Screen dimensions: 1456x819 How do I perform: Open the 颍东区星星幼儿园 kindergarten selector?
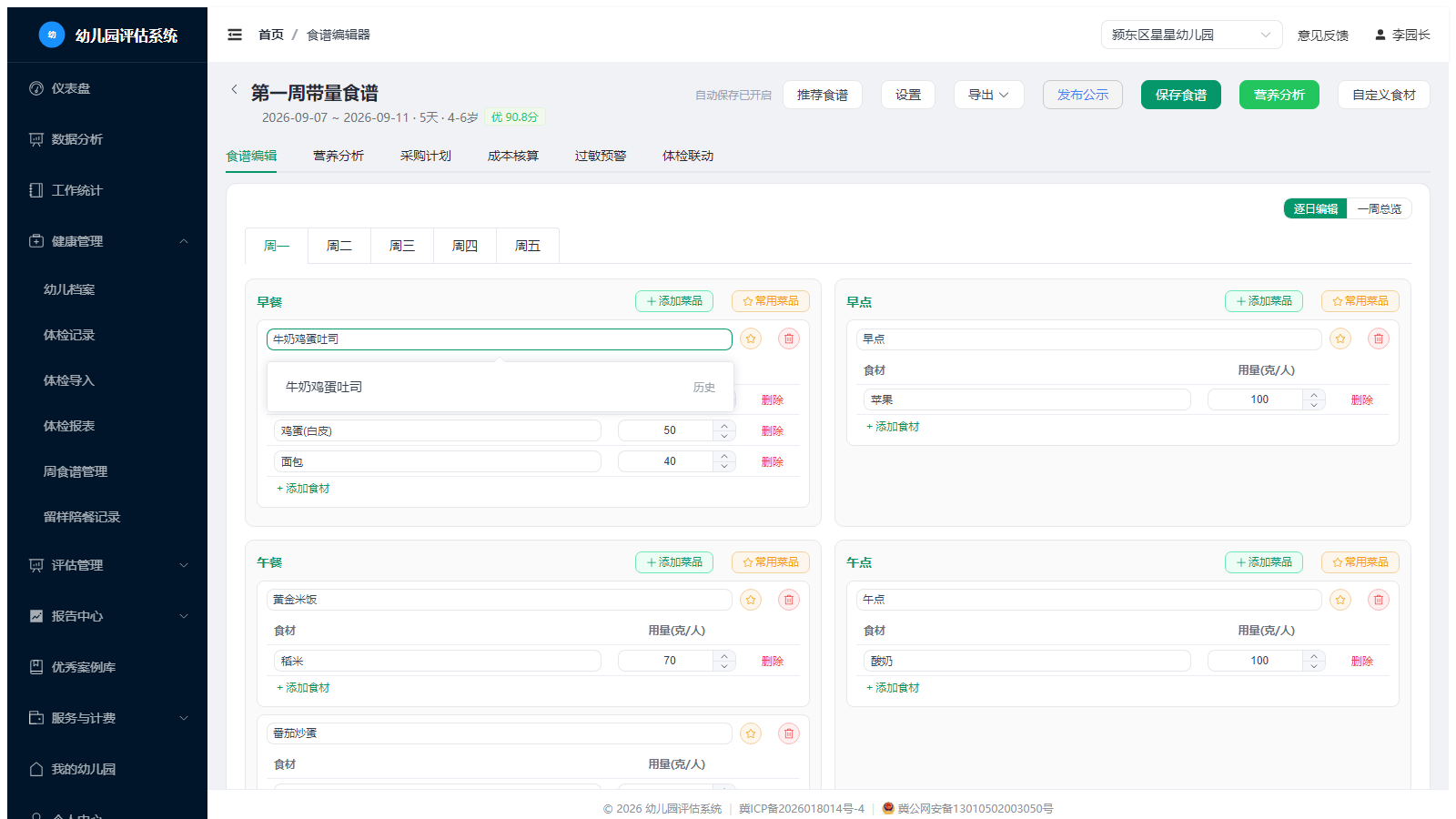pos(1191,35)
